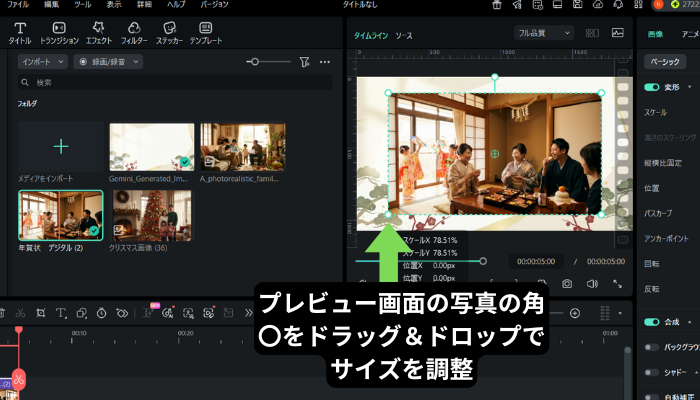Open the ツール menu

(83, 4)
